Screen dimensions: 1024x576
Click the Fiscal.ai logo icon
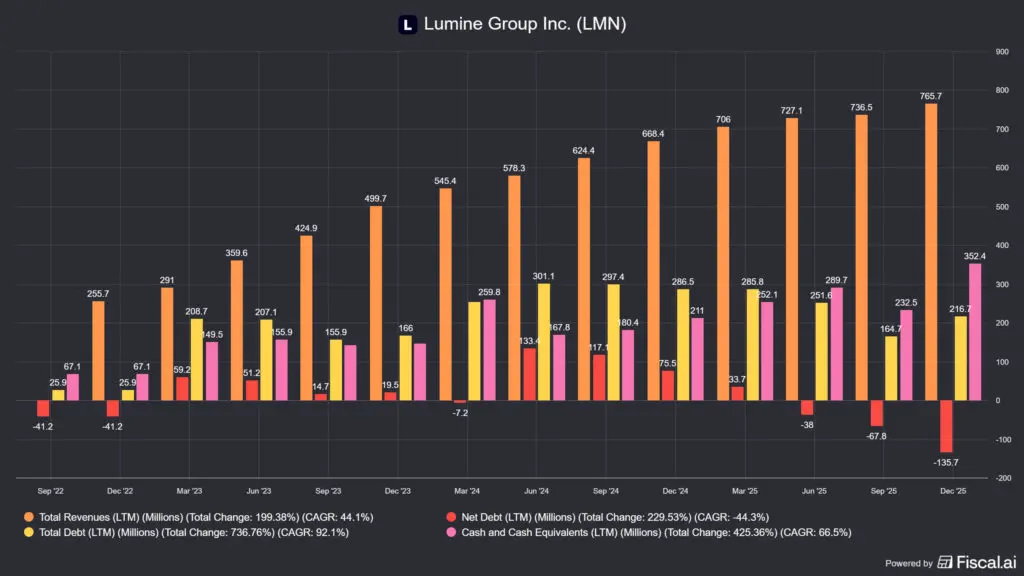pos(944,562)
